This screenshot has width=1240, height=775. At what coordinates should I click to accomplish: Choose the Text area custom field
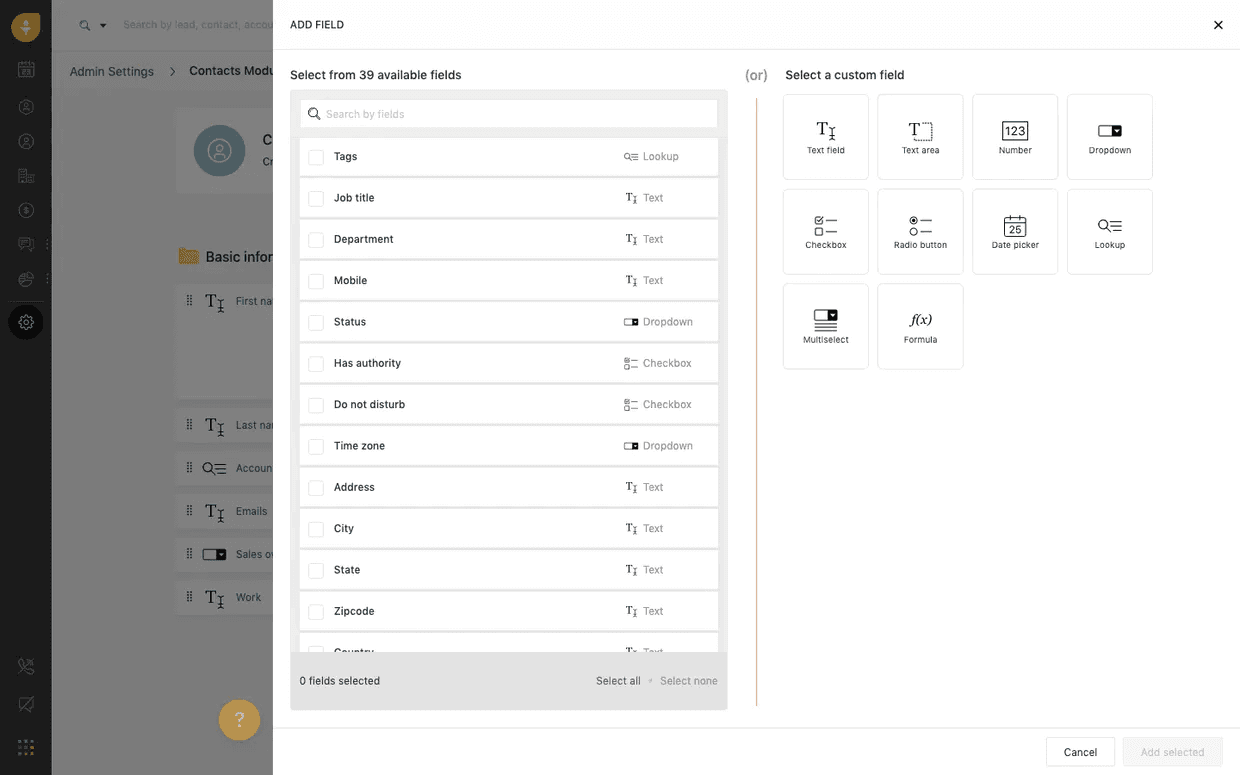(x=920, y=137)
